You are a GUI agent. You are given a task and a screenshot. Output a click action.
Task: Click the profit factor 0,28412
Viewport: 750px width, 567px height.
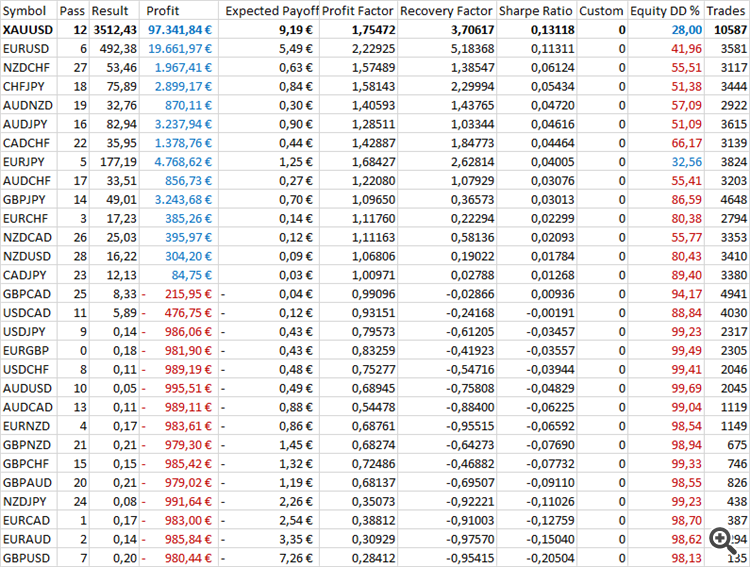click(x=374, y=558)
